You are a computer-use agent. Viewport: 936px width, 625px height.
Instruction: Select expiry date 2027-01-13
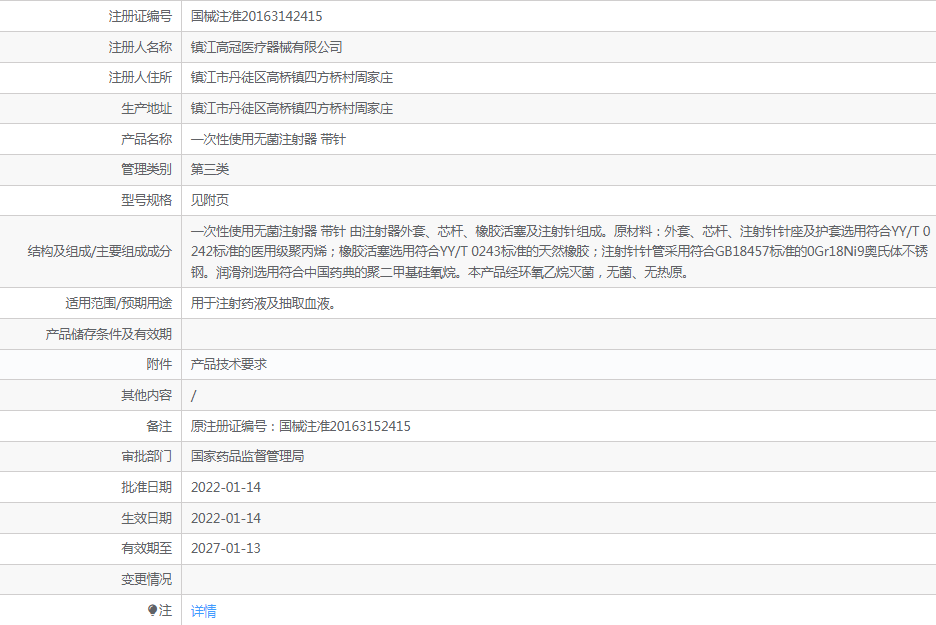tap(226, 548)
